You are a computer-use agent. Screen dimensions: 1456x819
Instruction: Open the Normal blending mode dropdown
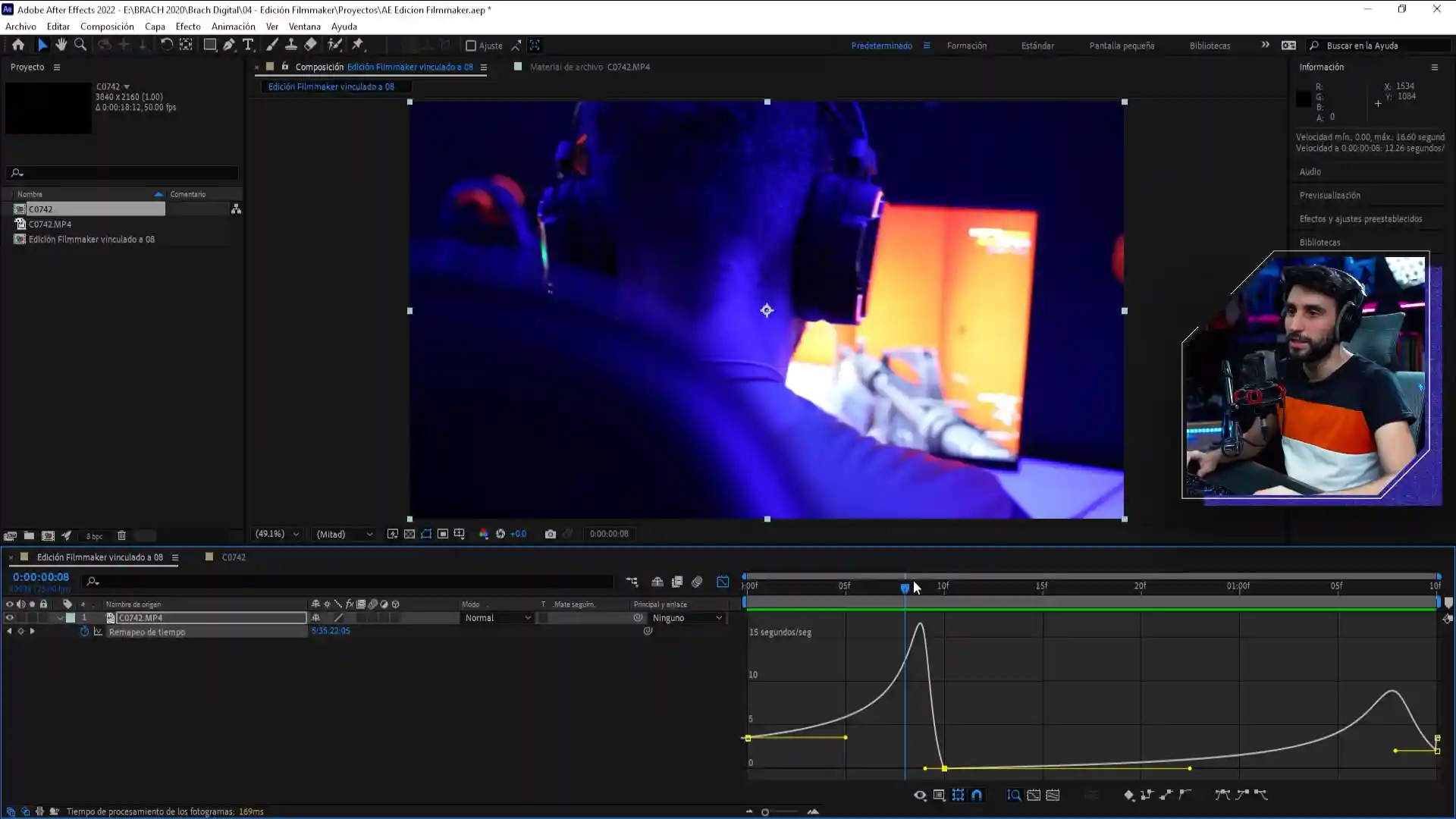click(x=498, y=618)
